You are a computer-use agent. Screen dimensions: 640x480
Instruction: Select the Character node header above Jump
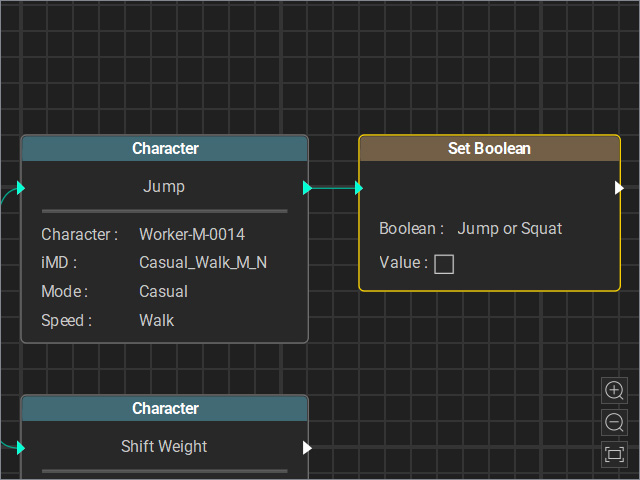(165, 148)
